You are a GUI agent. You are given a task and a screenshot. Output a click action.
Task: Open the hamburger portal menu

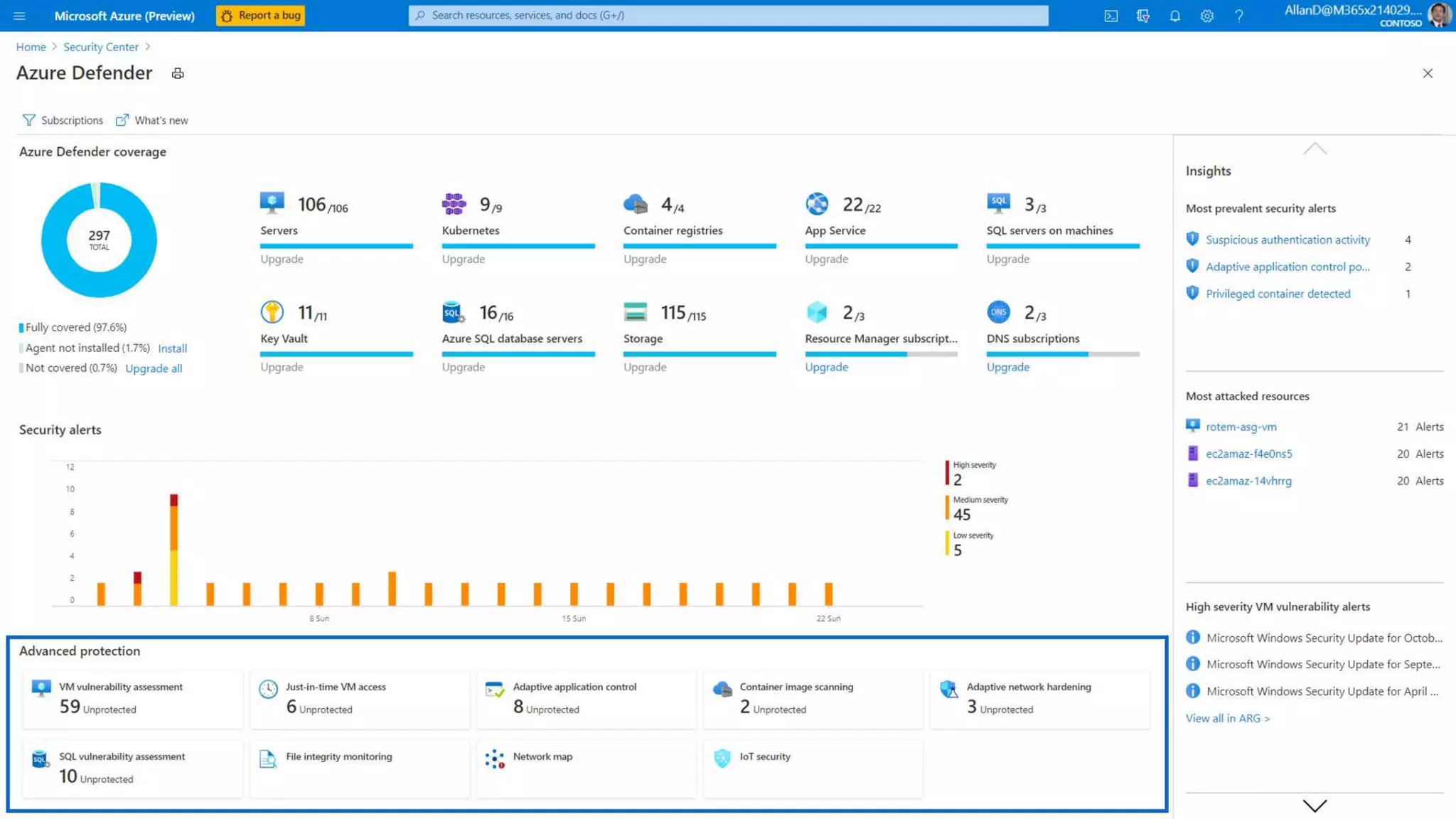point(19,16)
